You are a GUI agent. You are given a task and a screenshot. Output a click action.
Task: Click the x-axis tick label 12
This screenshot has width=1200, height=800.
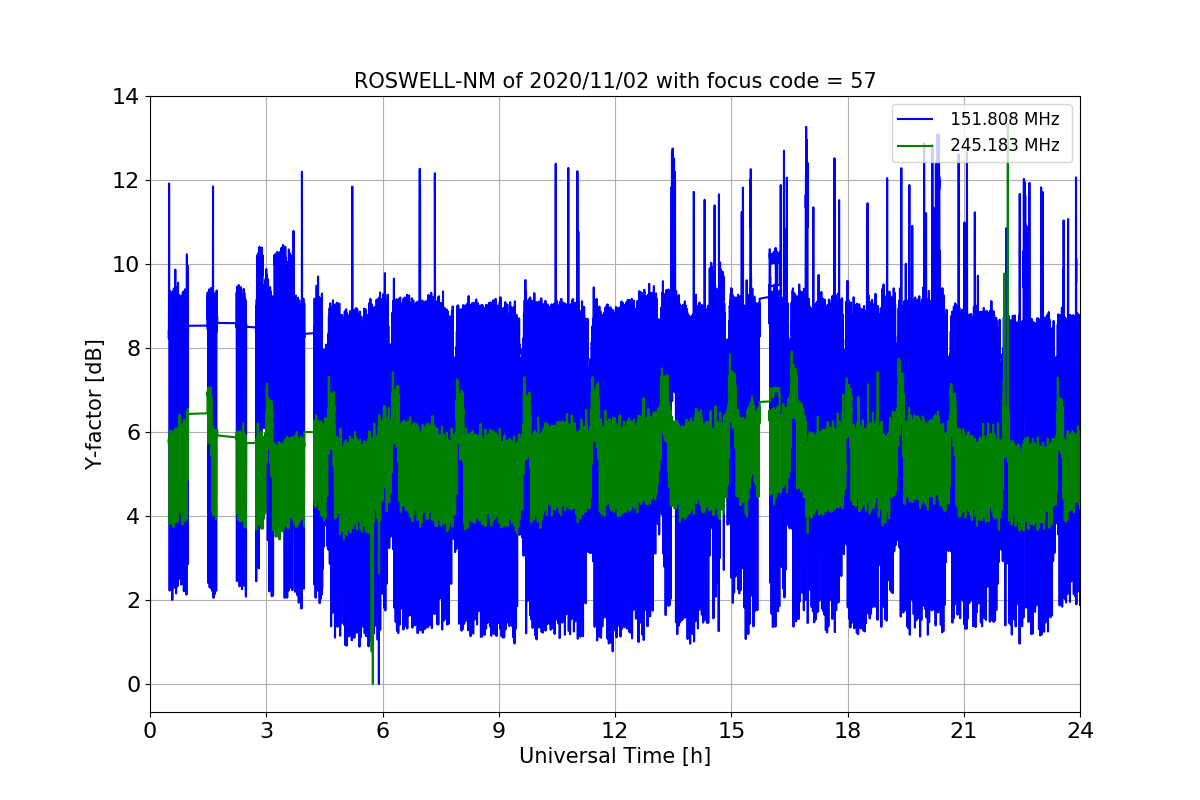pyautogui.click(x=615, y=730)
